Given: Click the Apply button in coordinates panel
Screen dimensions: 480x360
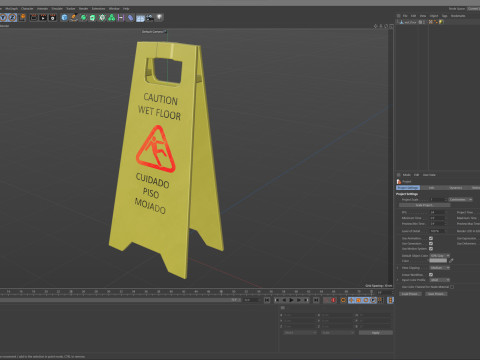Looking at the screenshot, I should [376, 333].
